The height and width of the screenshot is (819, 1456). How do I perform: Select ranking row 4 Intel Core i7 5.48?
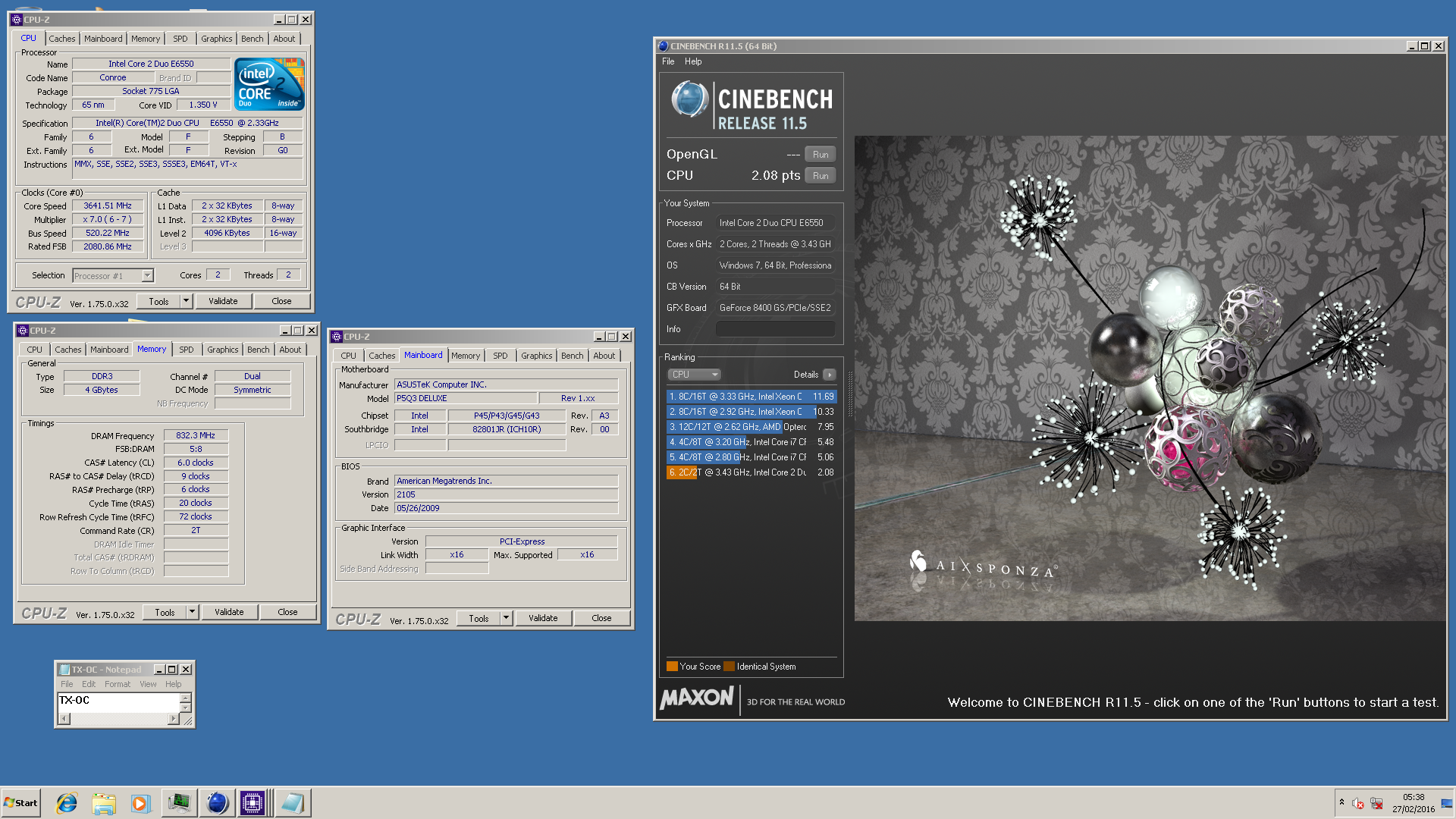[x=752, y=442]
